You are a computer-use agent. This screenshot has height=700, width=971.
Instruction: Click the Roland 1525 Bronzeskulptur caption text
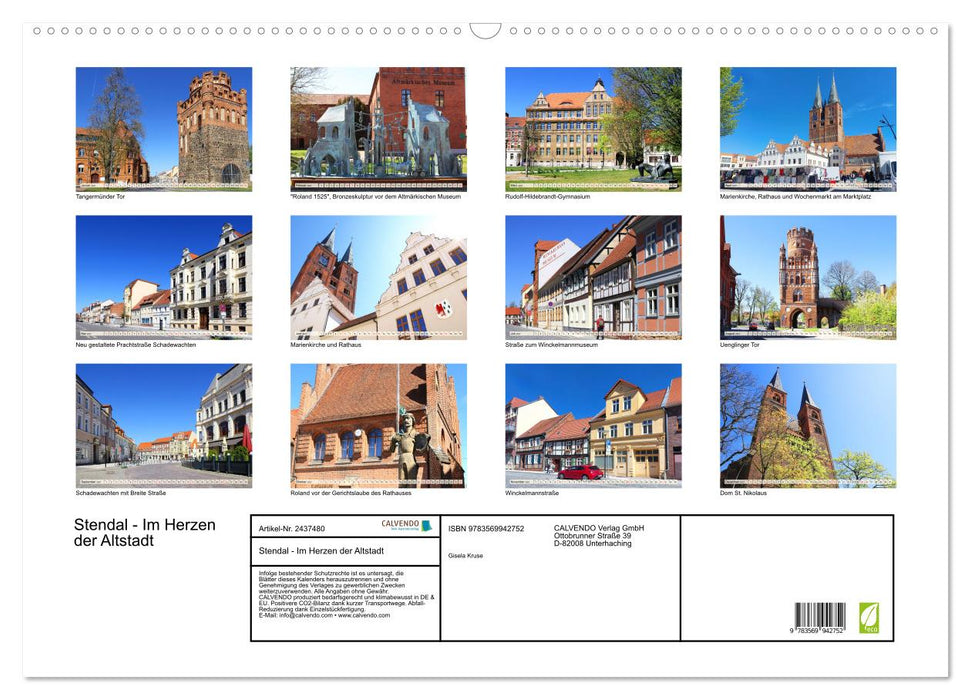376,196
